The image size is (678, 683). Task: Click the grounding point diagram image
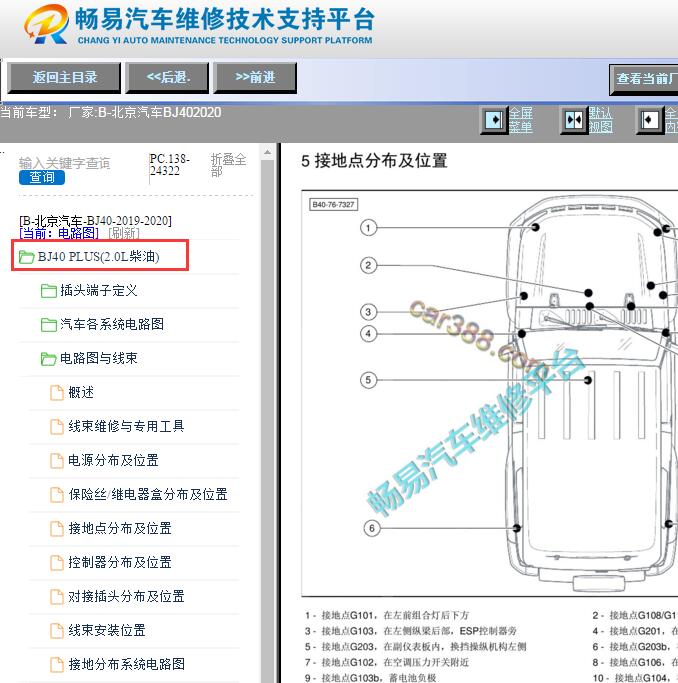(x=490, y=393)
